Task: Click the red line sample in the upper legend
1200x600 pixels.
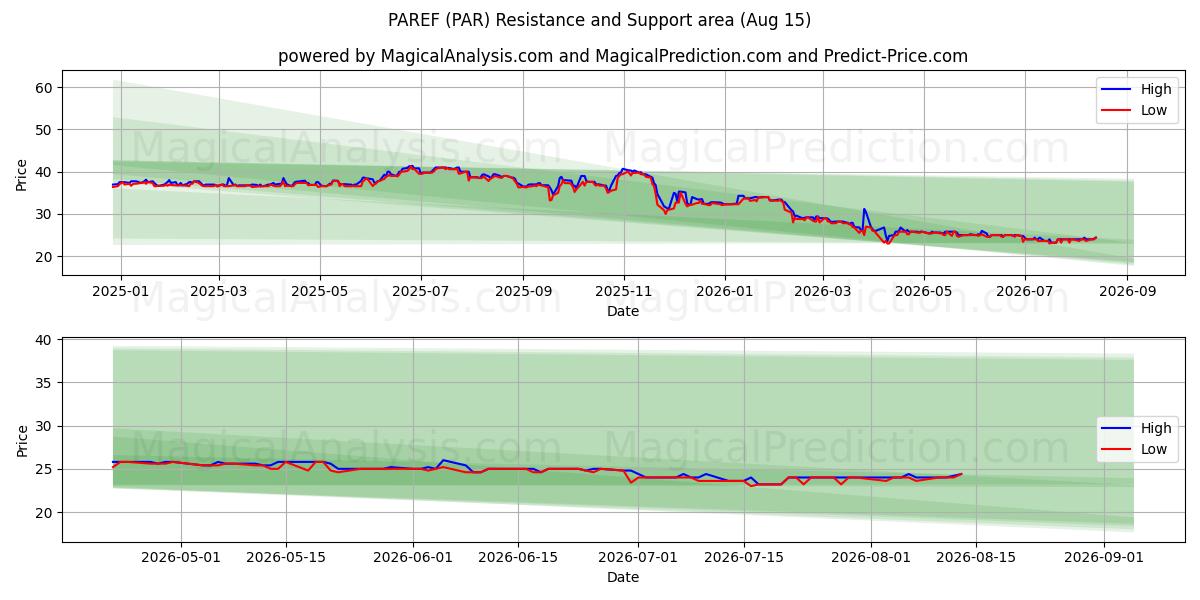Action: 1117,110
